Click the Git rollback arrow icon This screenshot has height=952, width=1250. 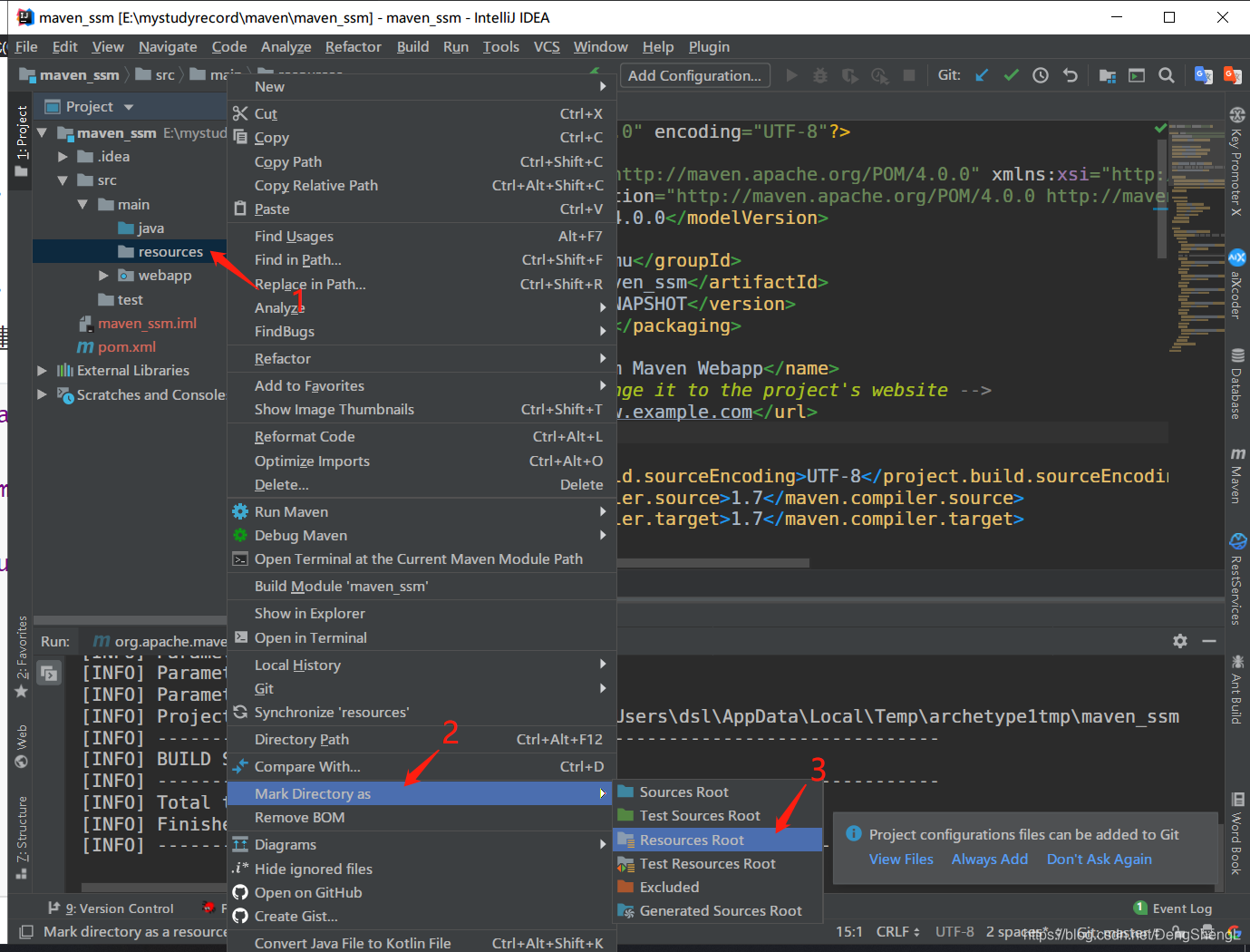point(1071,75)
